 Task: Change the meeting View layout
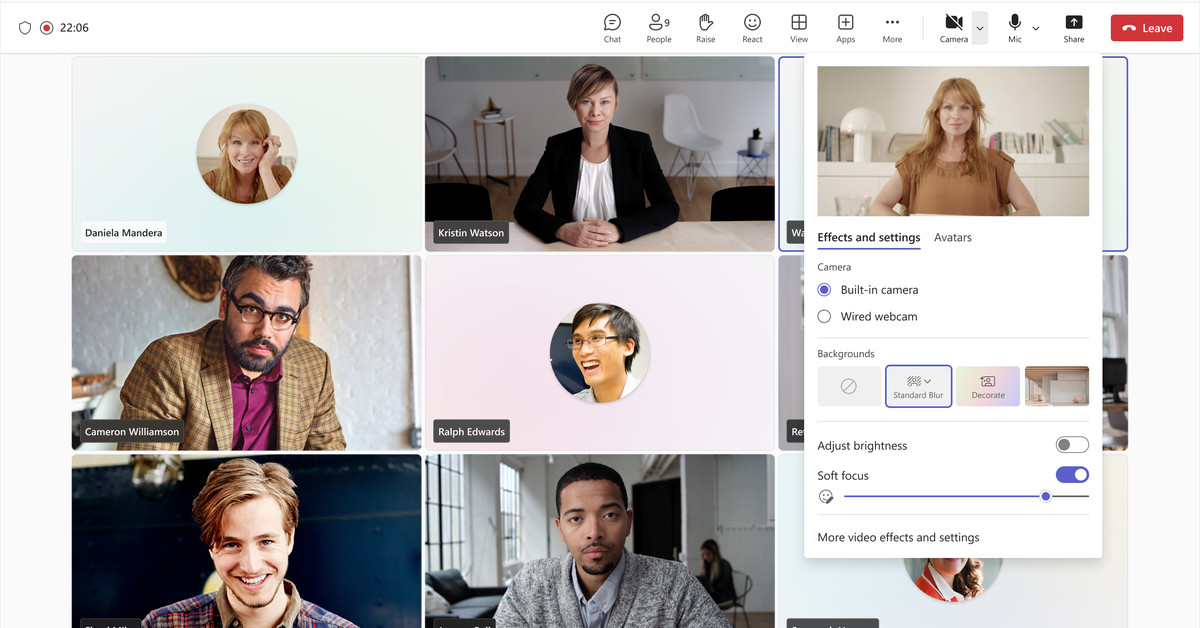click(x=798, y=27)
